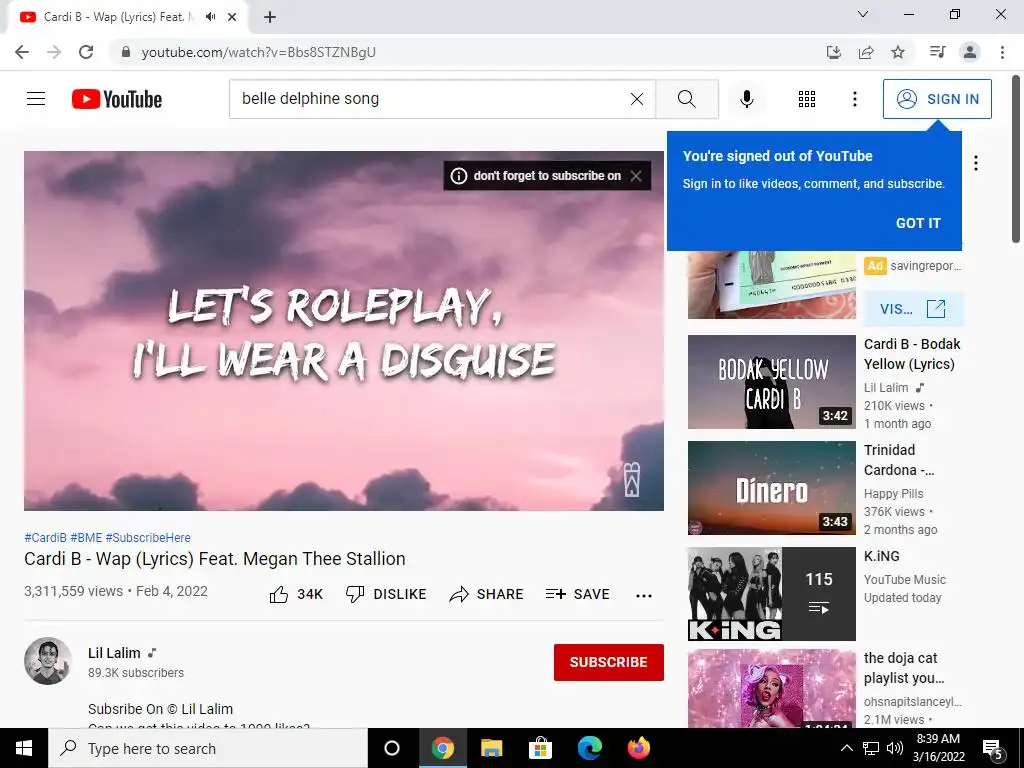Screen dimensions: 1024x768
Task: Open Cortana circle on taskbar
Action: point(392,748)
